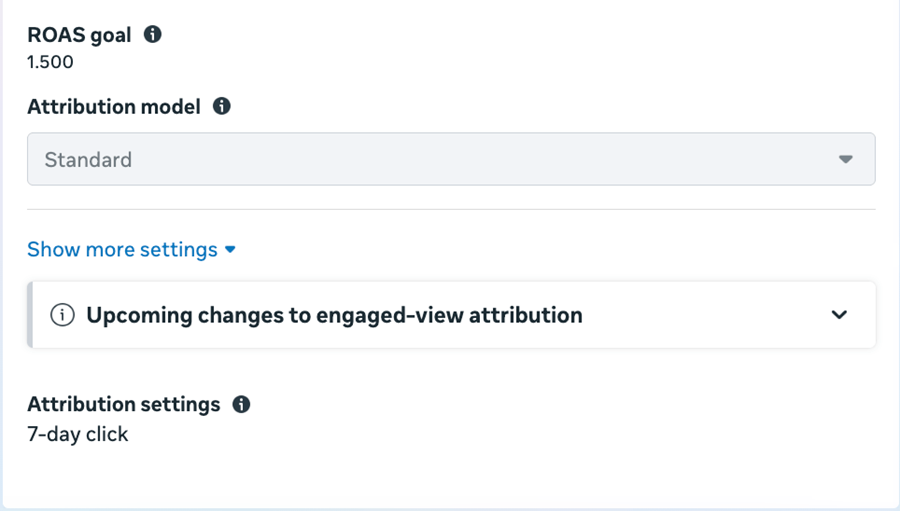Click the gray accent bar on the banner's left edge

[30, 315]
